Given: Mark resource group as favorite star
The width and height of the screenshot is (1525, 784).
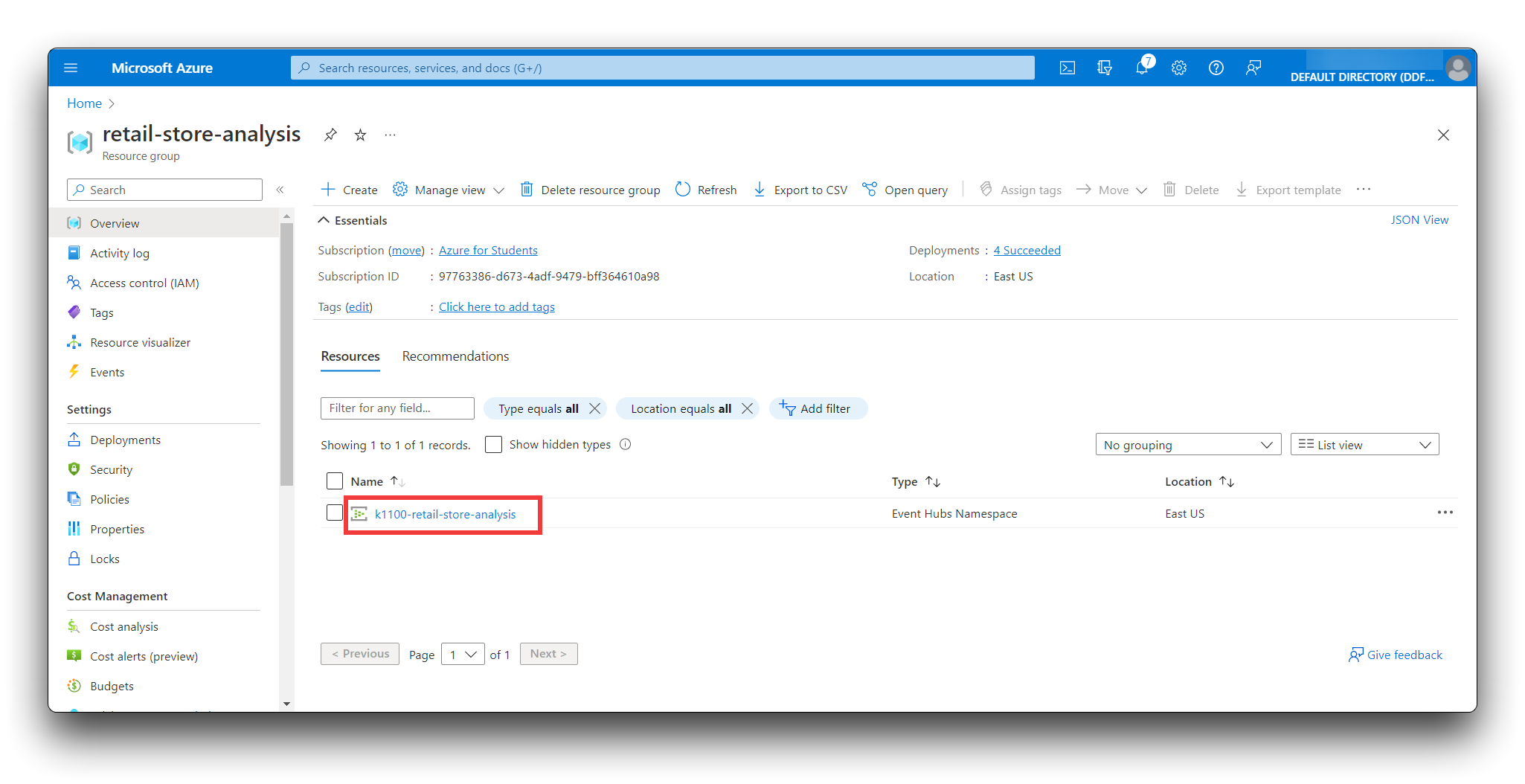Looking at the screenshot, I should (x=360, y=135).
